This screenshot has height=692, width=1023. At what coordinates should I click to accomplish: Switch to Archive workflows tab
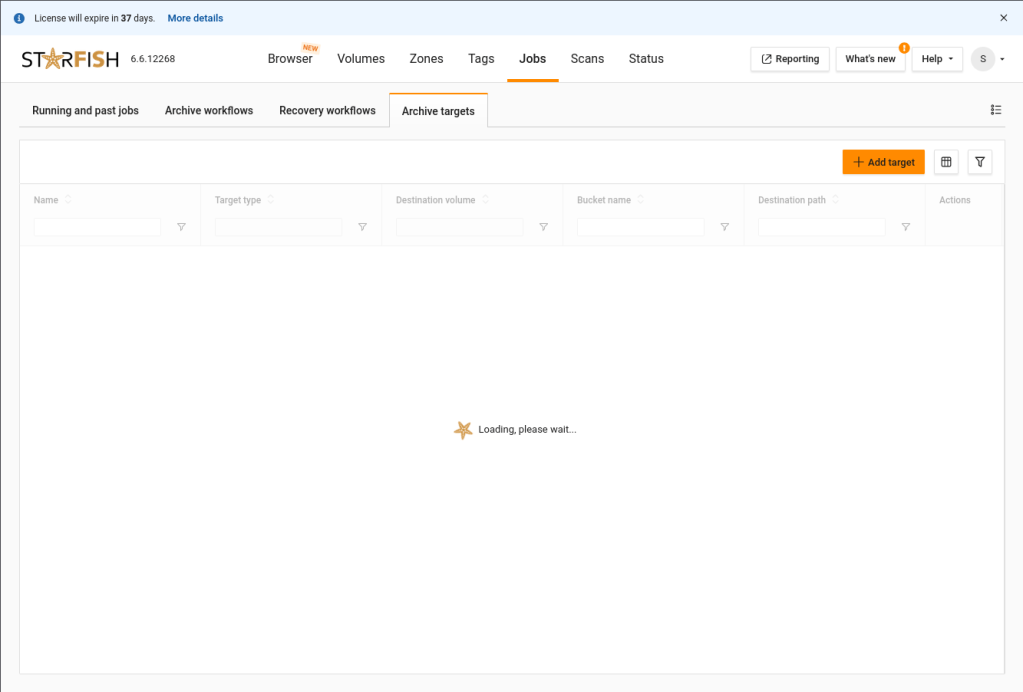209,111
